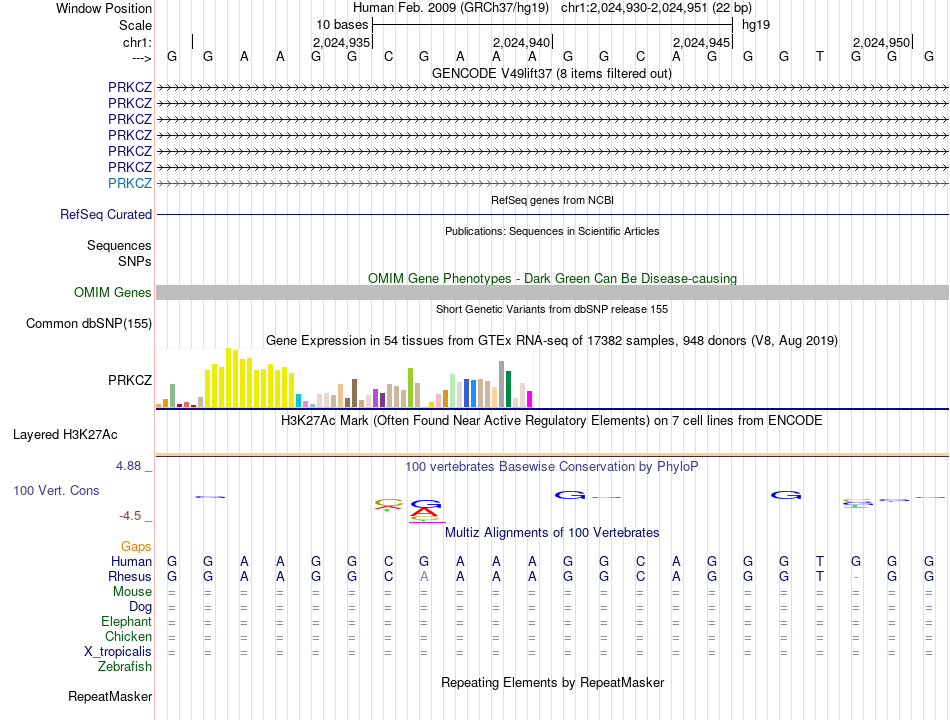Screen dimensions: 950x720
Task: Select the Human alignment row label
Action: [x=131, y=561]
